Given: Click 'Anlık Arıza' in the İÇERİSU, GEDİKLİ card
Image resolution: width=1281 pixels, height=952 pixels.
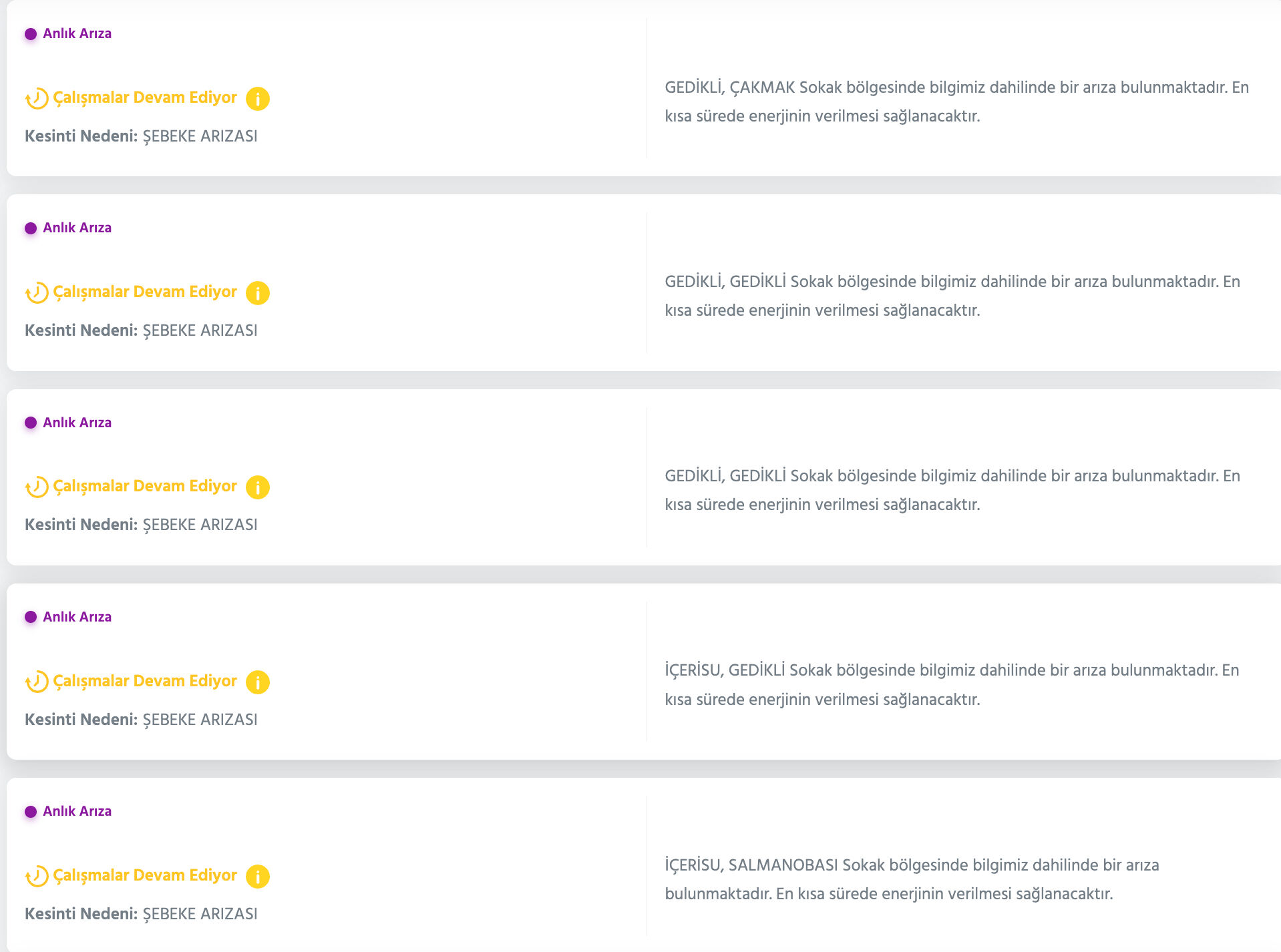Looking at the screenshot, I should [x=77, y=617].
